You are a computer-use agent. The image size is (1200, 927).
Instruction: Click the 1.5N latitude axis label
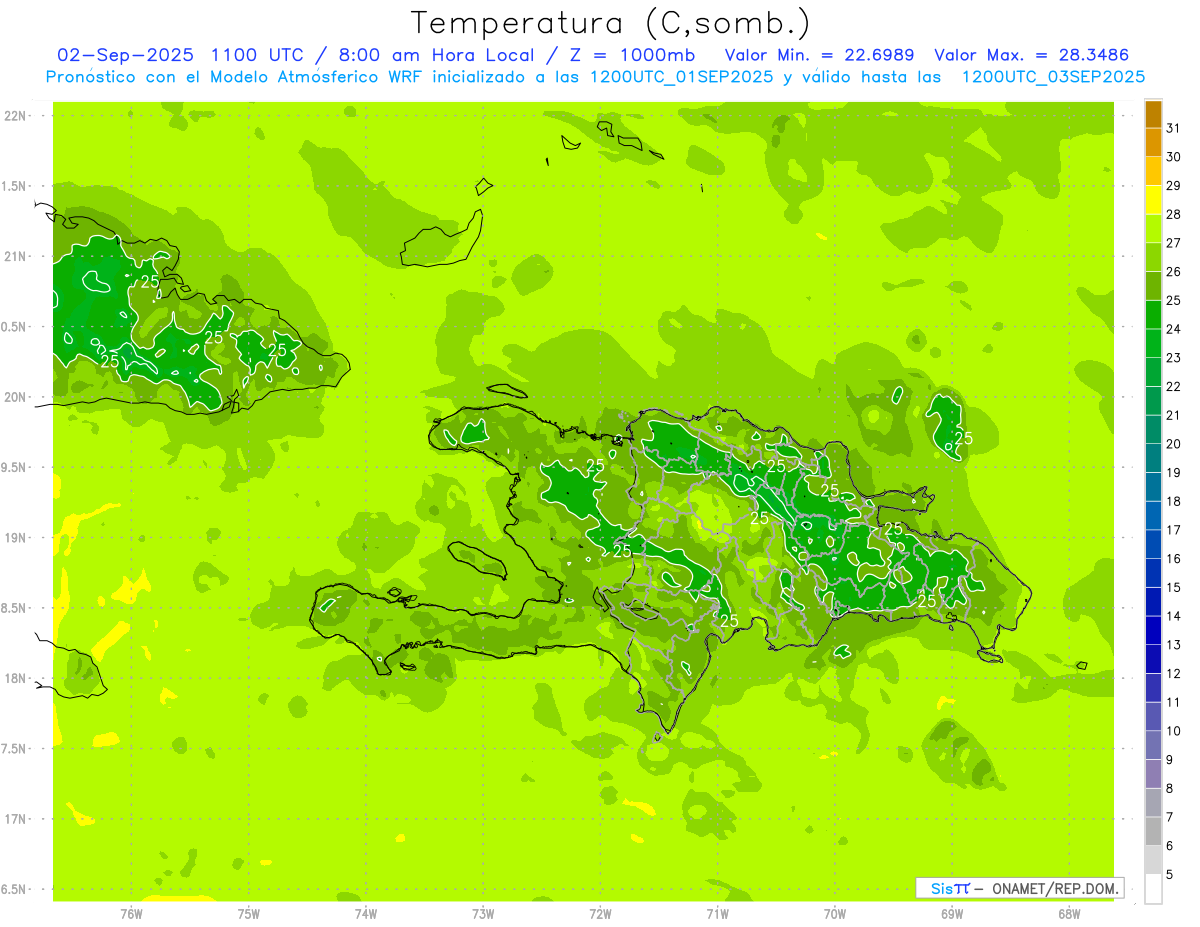15,186
